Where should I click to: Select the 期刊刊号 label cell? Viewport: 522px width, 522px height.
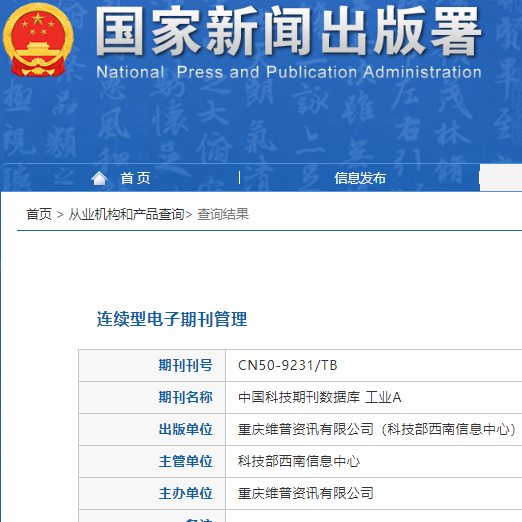(x=152, y=365)
